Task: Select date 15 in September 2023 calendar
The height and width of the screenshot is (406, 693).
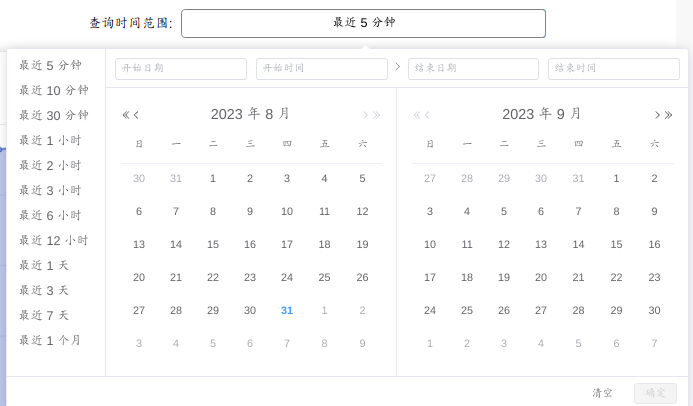Action: [x=616, y=244]
